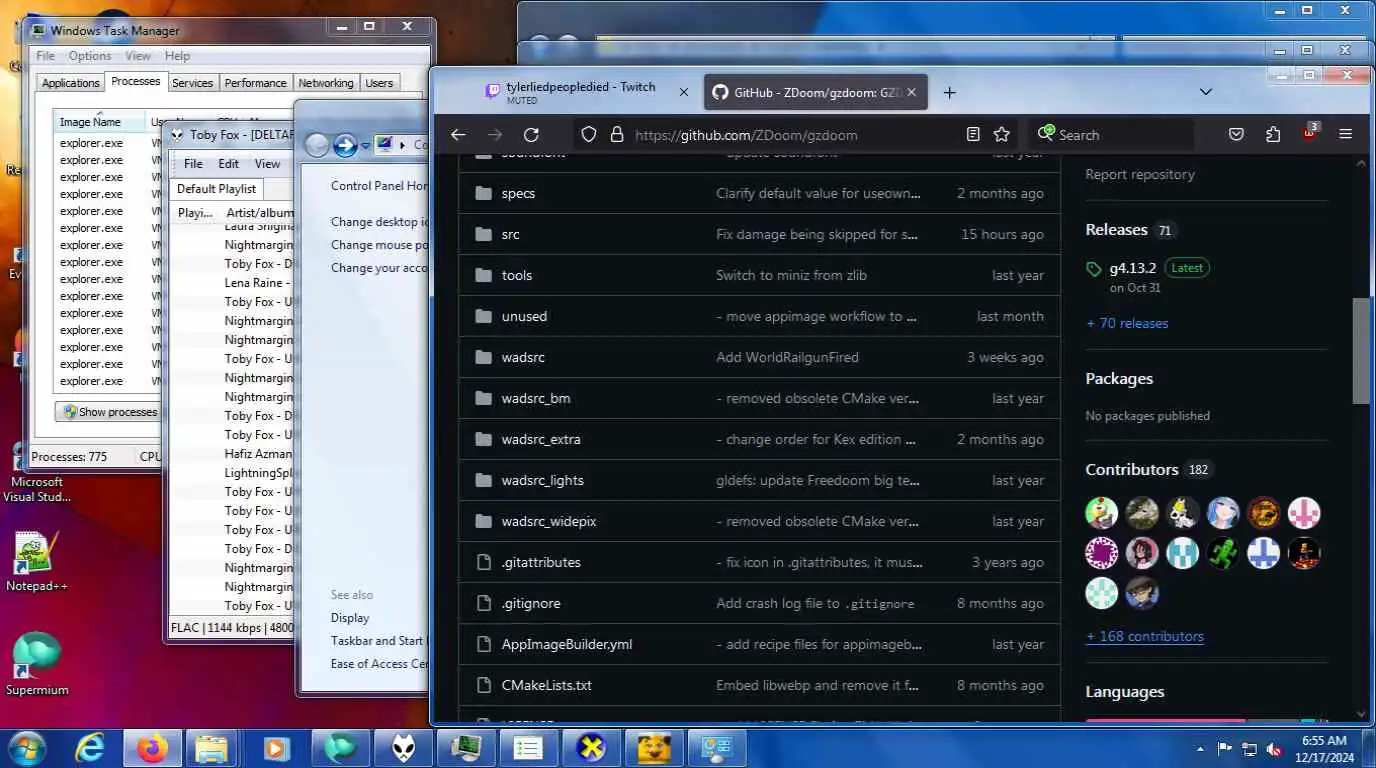This screenshot has width=1376, height=768.
Task: Click the site padlock icon
Action: click(x=616, y=135)
